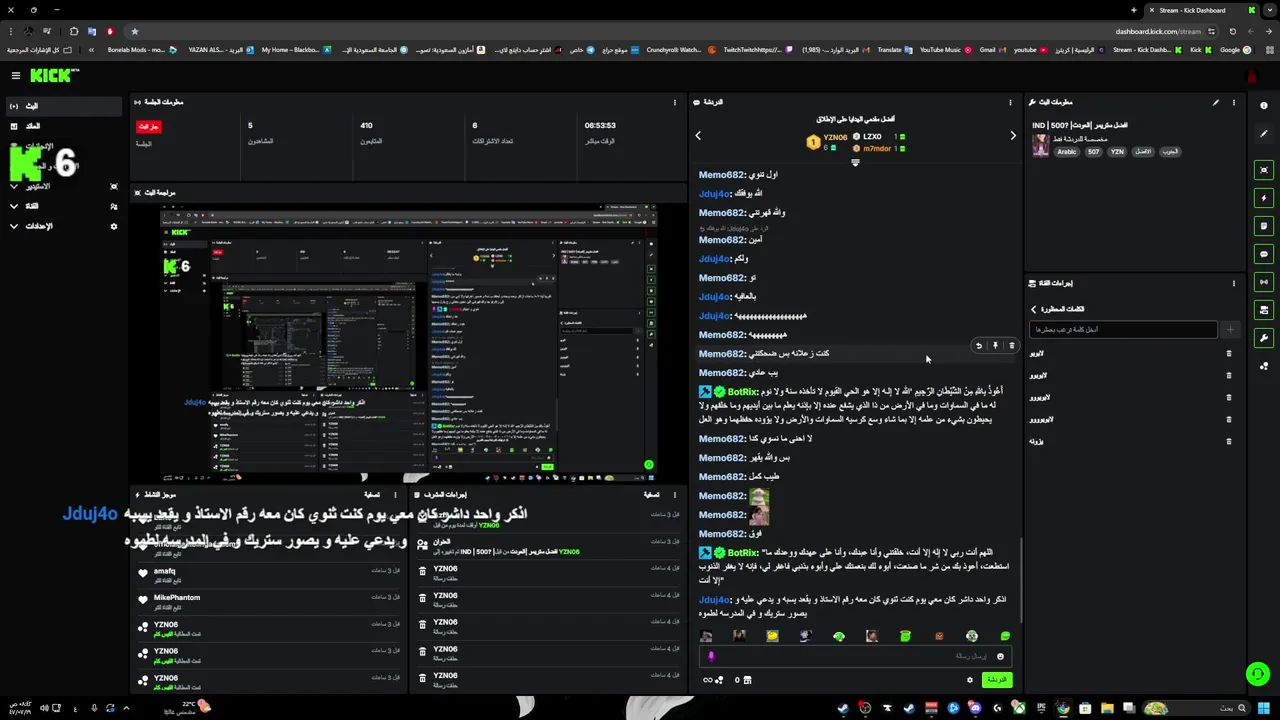Click the community dots icon at the bottom of the right toolbar
The height and width of the screenshot is (720, 1280).
(1264, 366)
